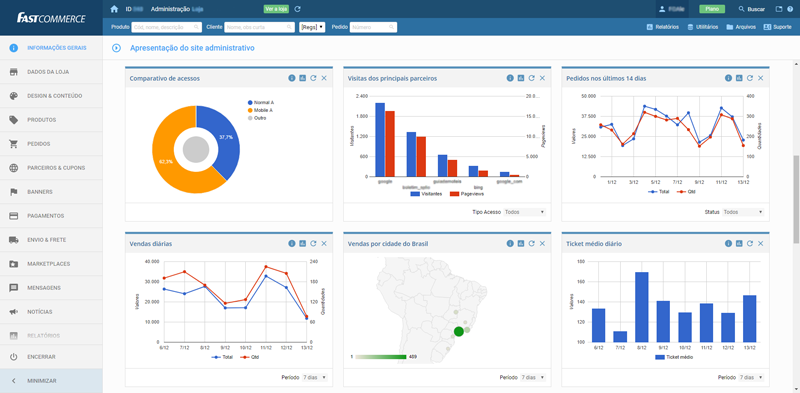Open Arquivos in top toolbar
Screen dimensions: 800x393
pos(741,27)
